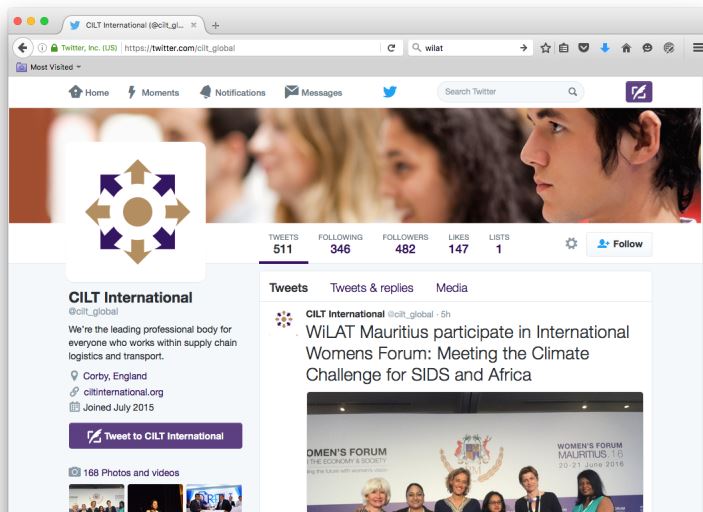Open the Firefox hamburger menu
This screenshot has width=703, height=512.
click(697, 48)
